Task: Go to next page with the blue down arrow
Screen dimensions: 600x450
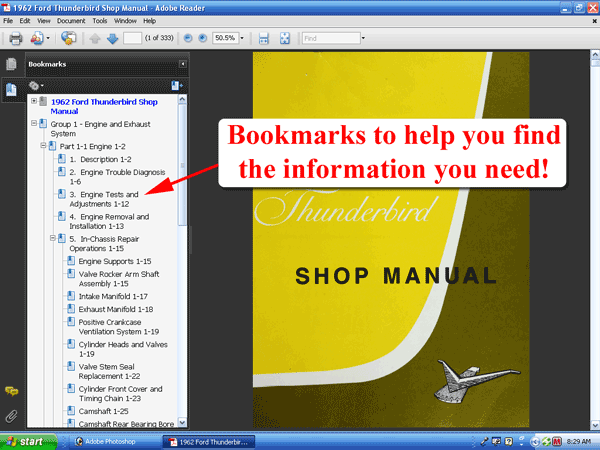Action: click(x=112, y=38)
